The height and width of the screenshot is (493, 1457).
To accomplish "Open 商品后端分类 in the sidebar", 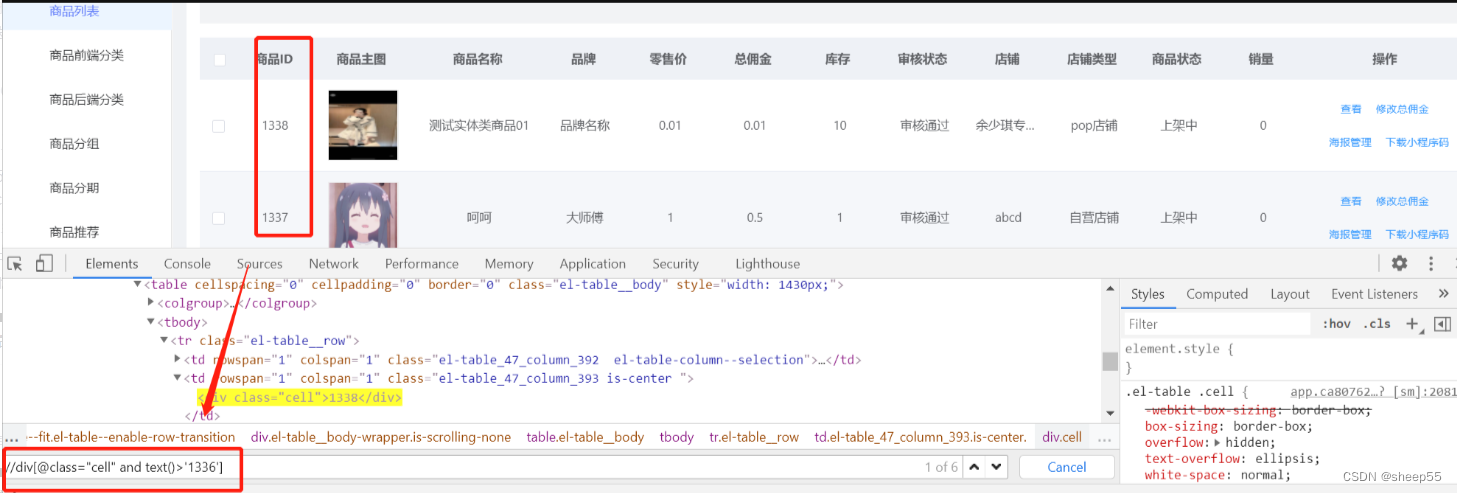I will tap(86, 99).
